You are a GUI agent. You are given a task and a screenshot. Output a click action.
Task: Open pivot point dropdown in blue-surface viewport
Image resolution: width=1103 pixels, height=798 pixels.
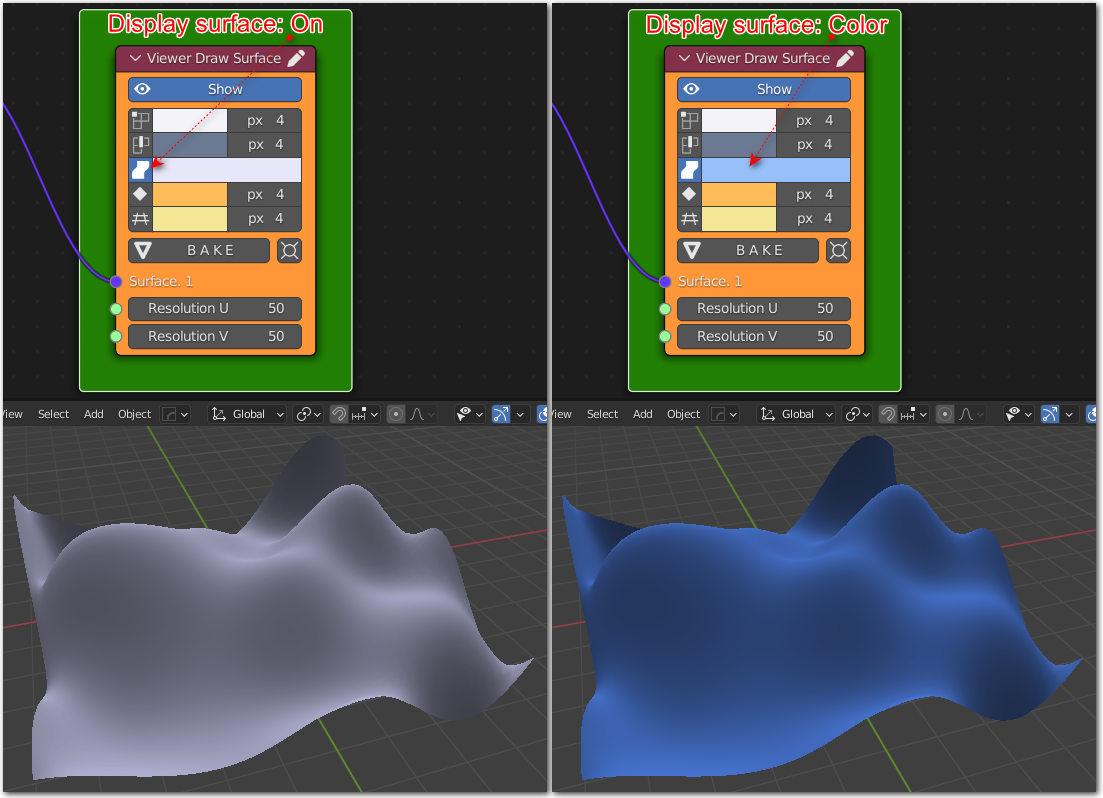[x=857, y=414]
